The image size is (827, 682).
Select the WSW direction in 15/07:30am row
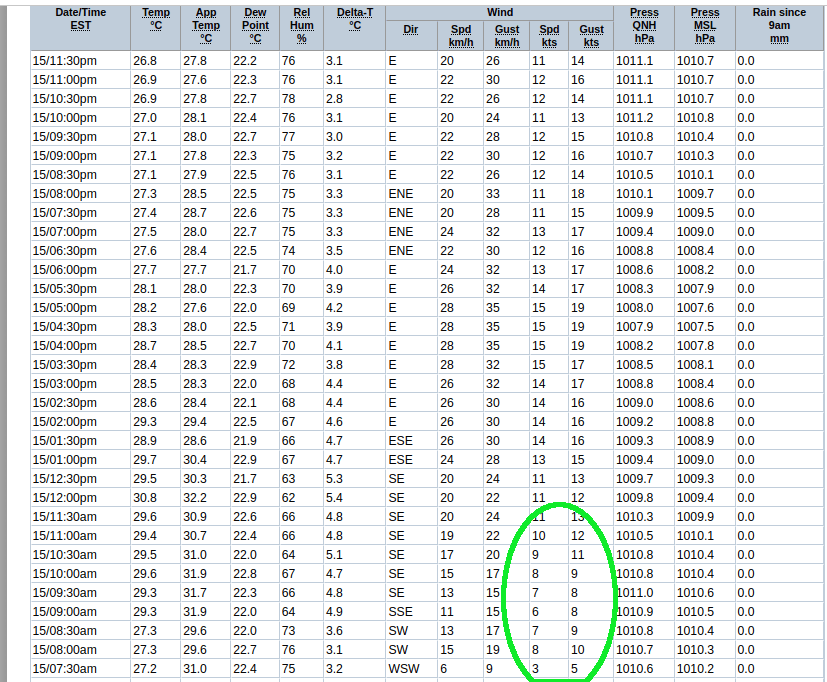(x=404, y=669)
